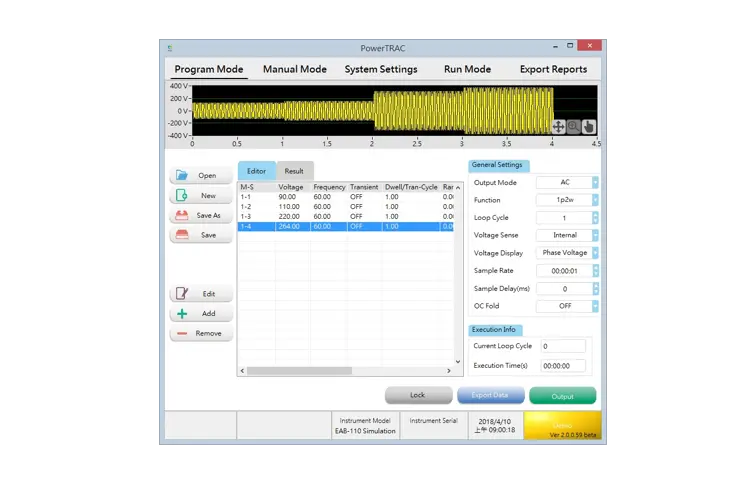This screenshot has width=732, height=480.
Task: Click the PowerTRAC title bar app icon
Action: pos(170,48)
